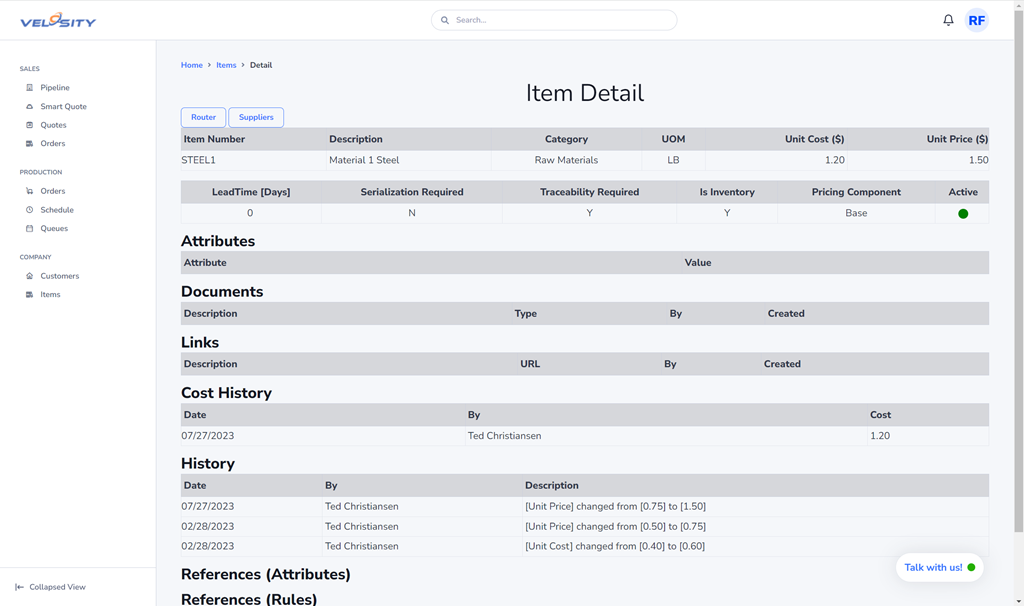1024x606 pixels.
Task: Go to Queues via sidebar icon
Action: (29, 229)
